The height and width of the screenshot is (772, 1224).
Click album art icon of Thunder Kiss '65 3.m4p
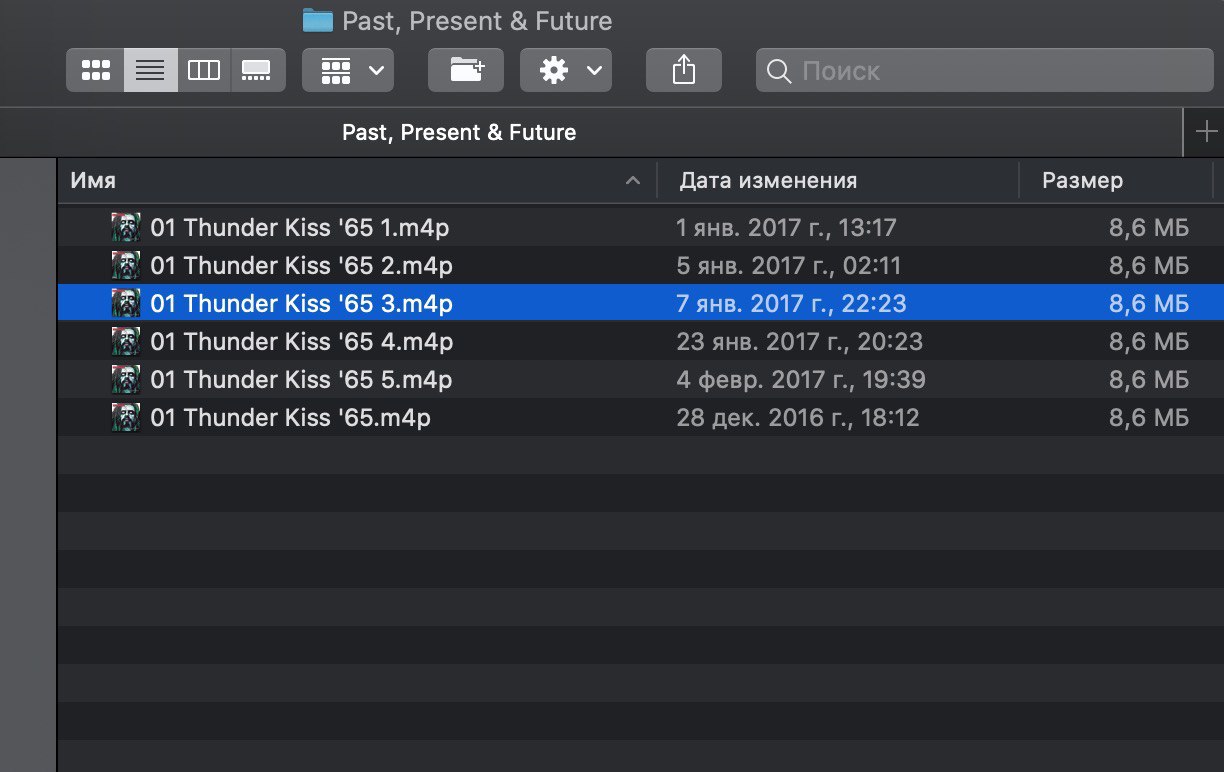click(x=126, y=303)
